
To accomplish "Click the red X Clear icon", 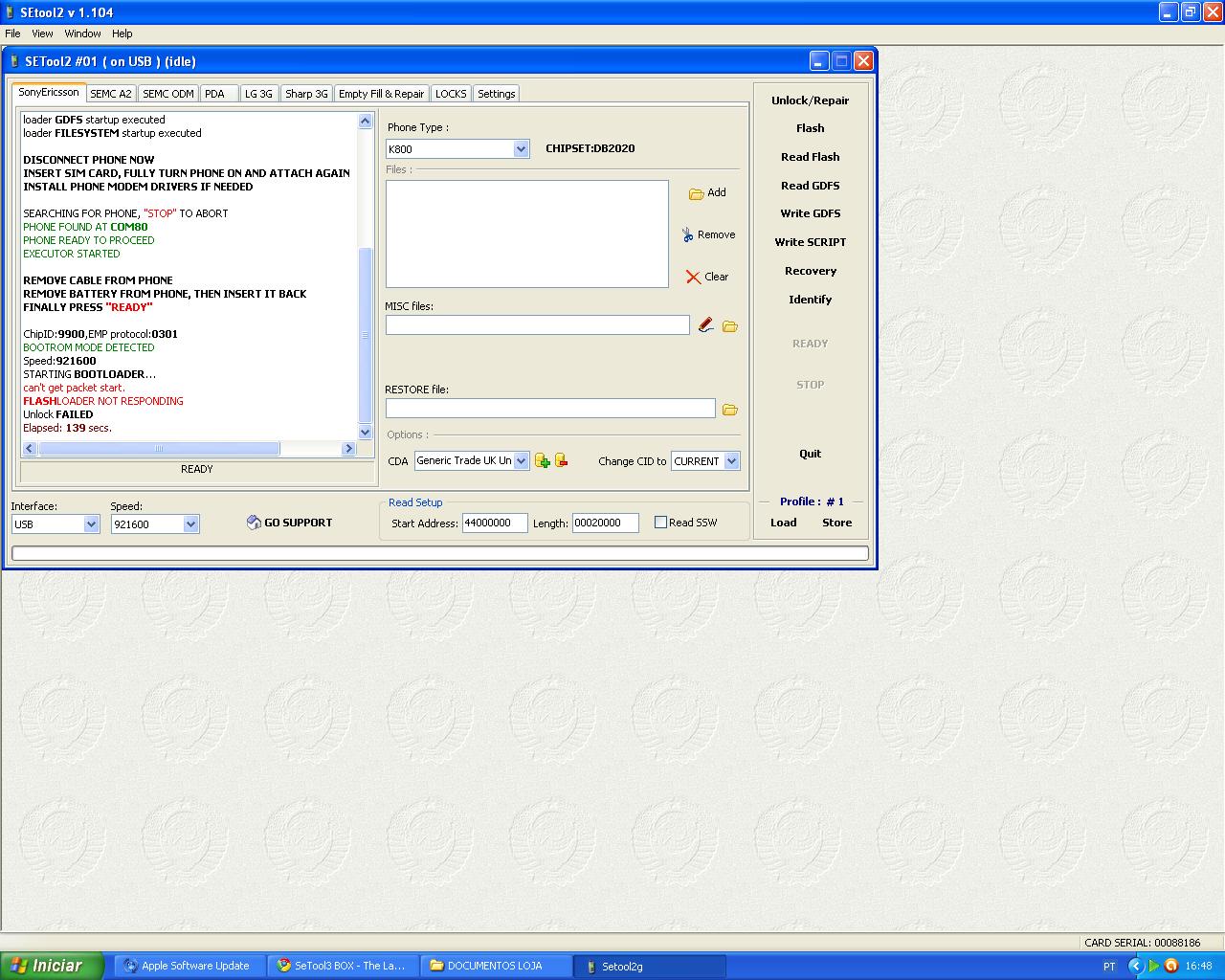I will coord(693,277).
